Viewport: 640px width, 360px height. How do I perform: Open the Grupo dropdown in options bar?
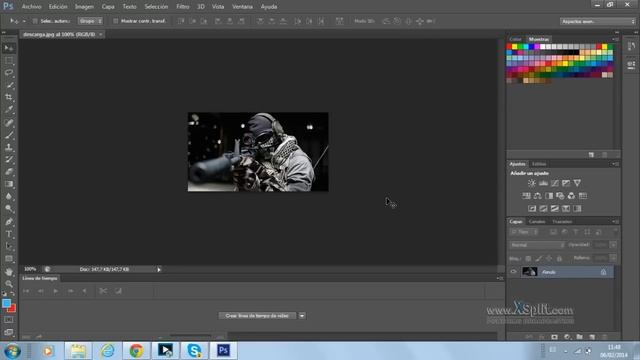[x=90, y=21]
